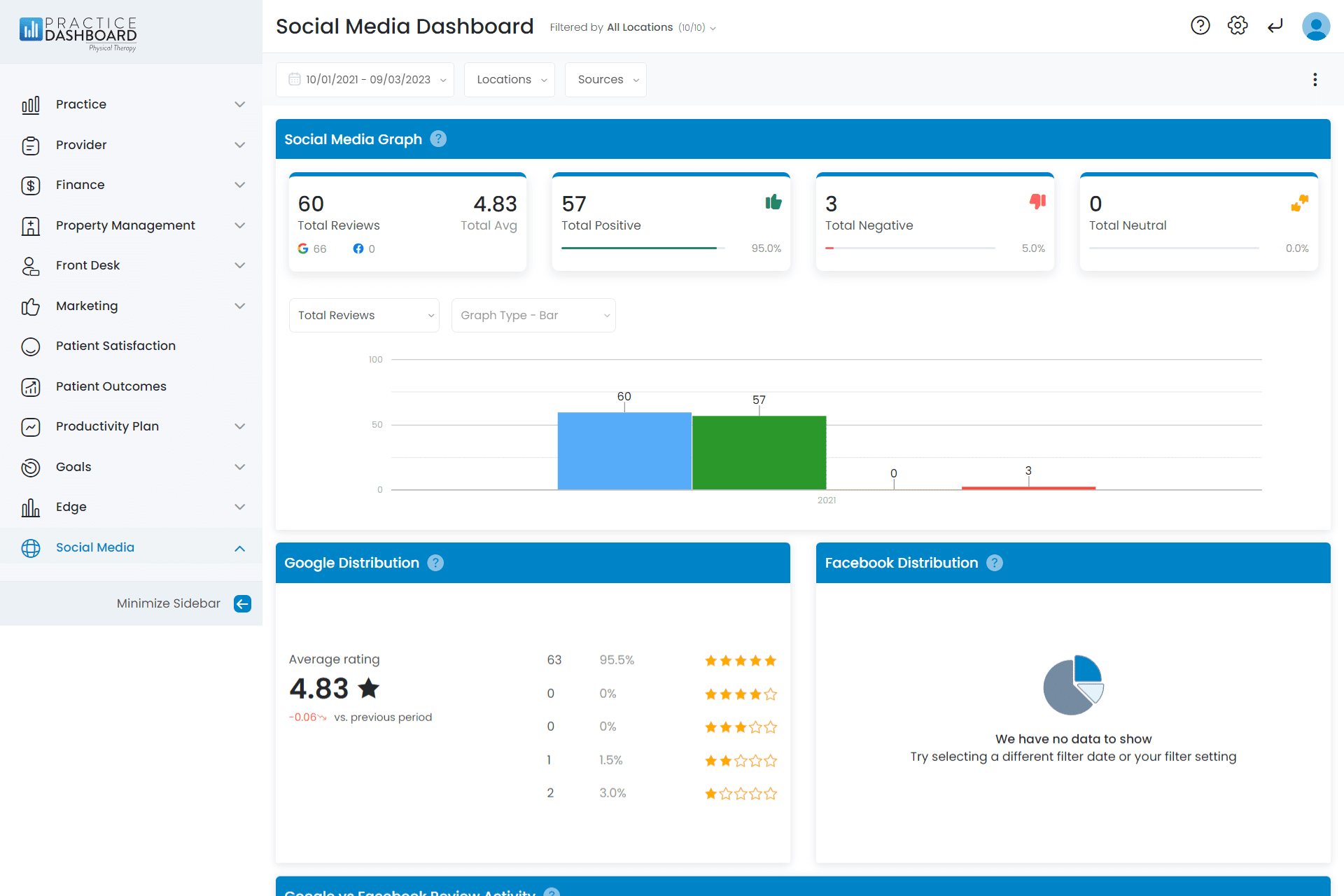This screenshot has width=1344, height=896.
Task: Expand the Practice menu chevron
Action: [x=240, y=104]
